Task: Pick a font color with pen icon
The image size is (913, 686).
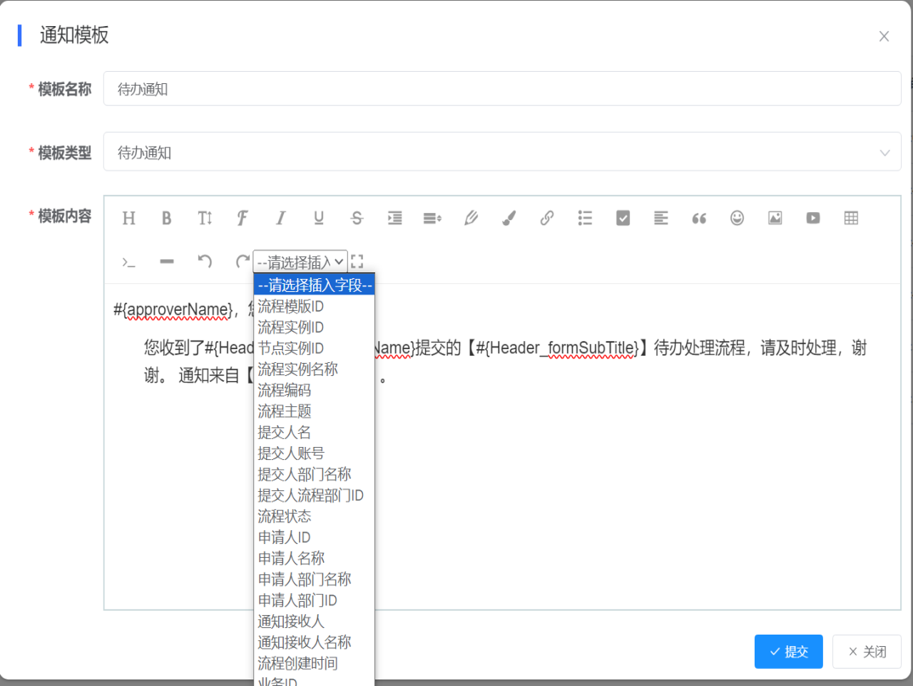Action: (471, 218)
